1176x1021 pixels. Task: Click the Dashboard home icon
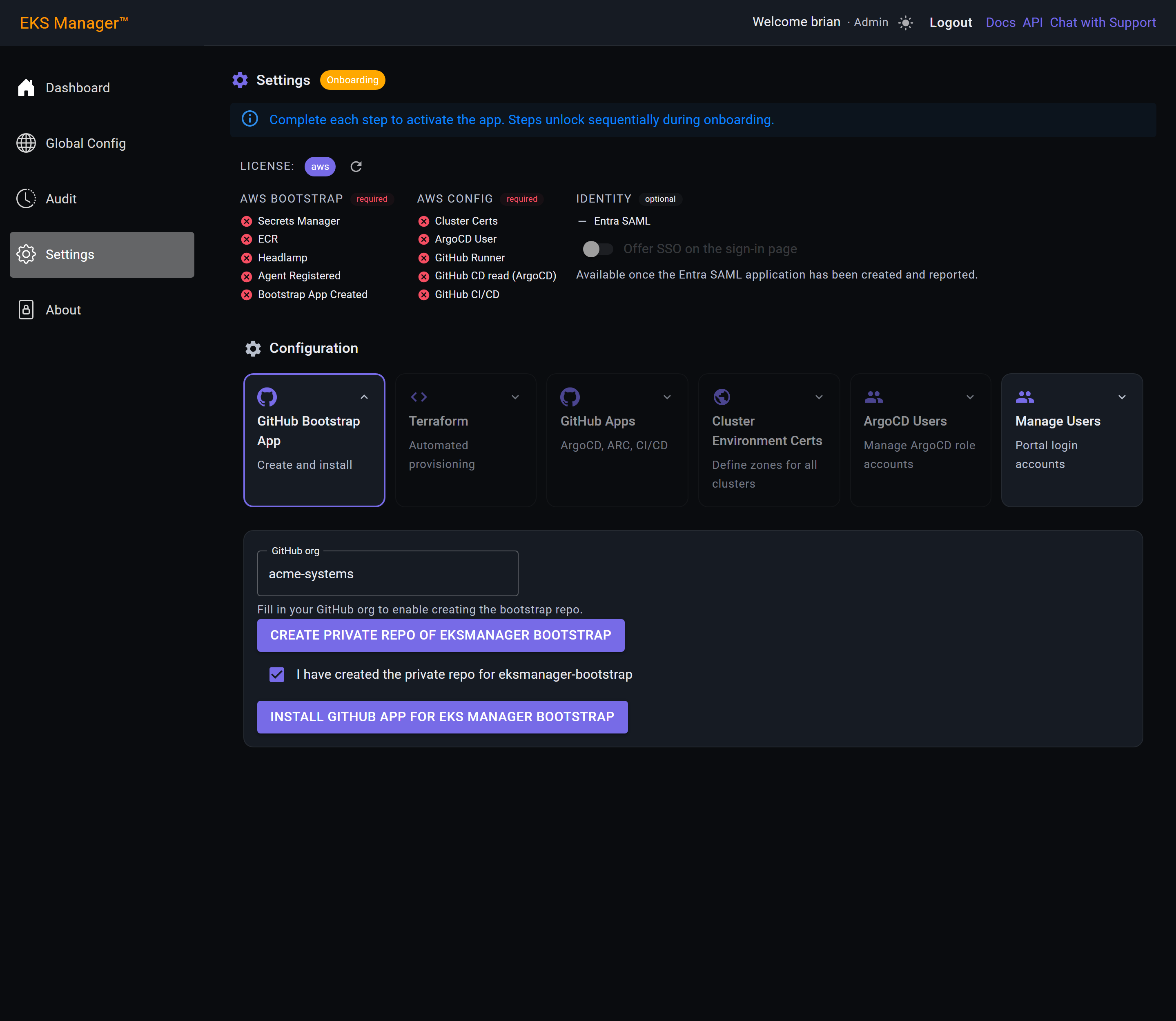click(x=26, y=88)
